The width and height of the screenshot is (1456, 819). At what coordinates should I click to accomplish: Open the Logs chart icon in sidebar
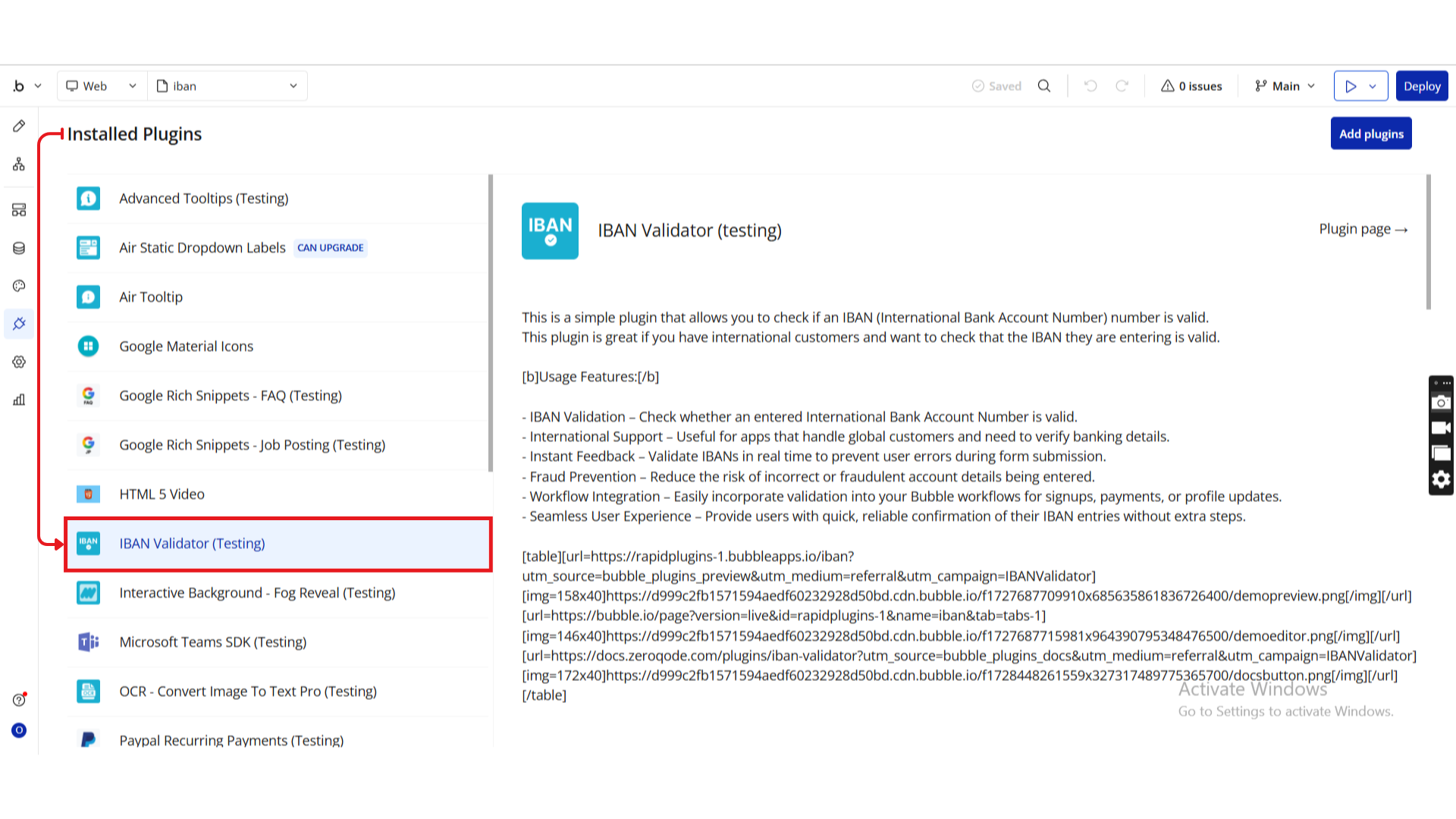(x=19, y=400)
